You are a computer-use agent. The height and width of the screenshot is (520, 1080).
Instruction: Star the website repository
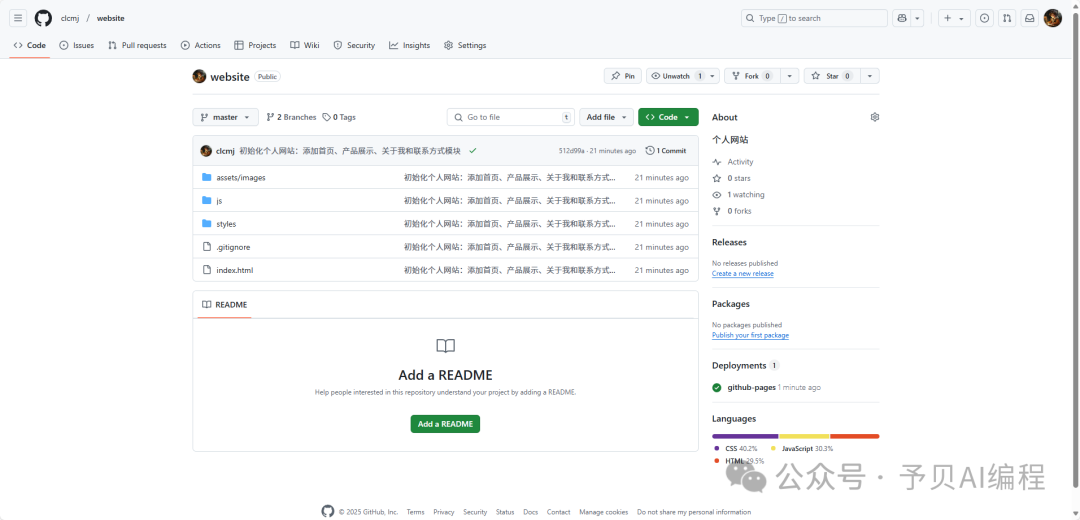tap(833, 76)
